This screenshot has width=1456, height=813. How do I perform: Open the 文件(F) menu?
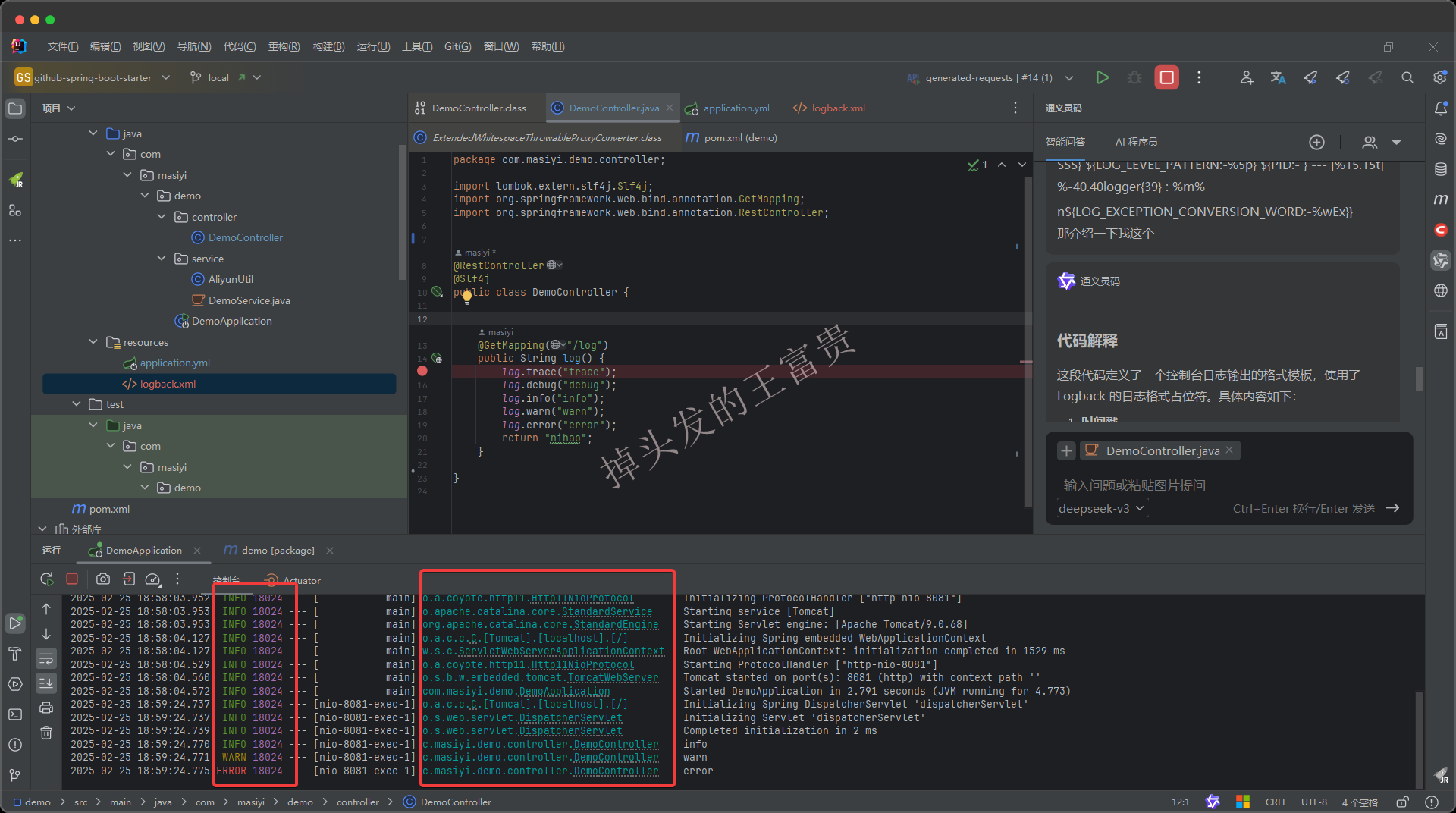coord(63,46)
